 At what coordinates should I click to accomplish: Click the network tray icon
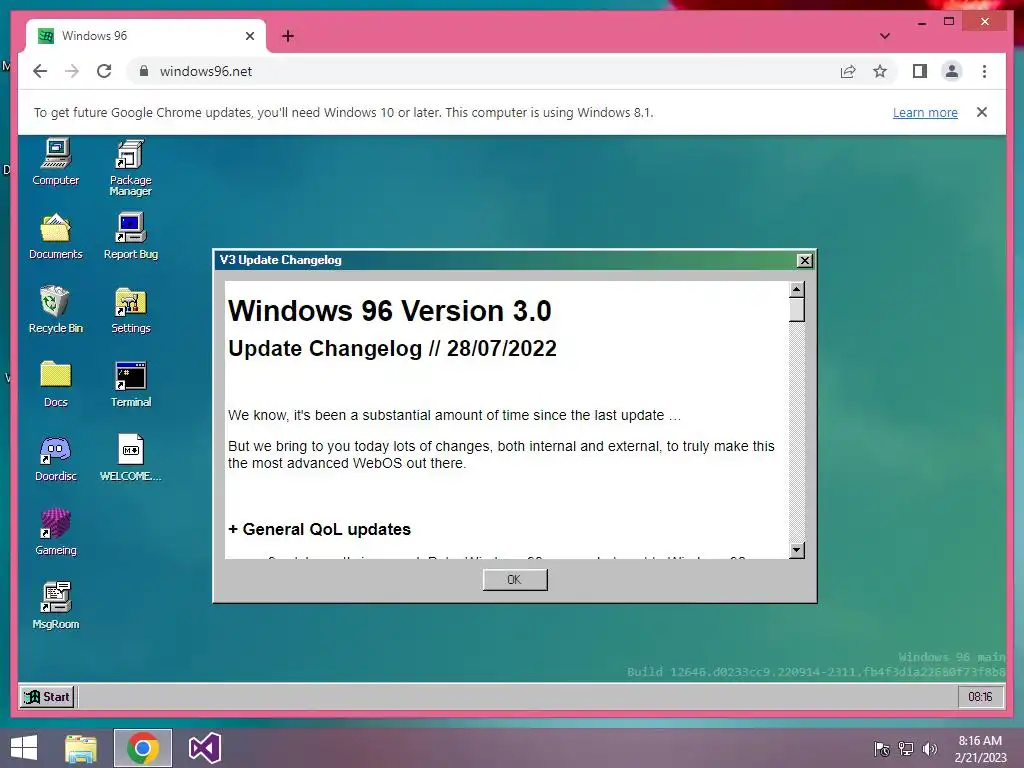[906, 748]
